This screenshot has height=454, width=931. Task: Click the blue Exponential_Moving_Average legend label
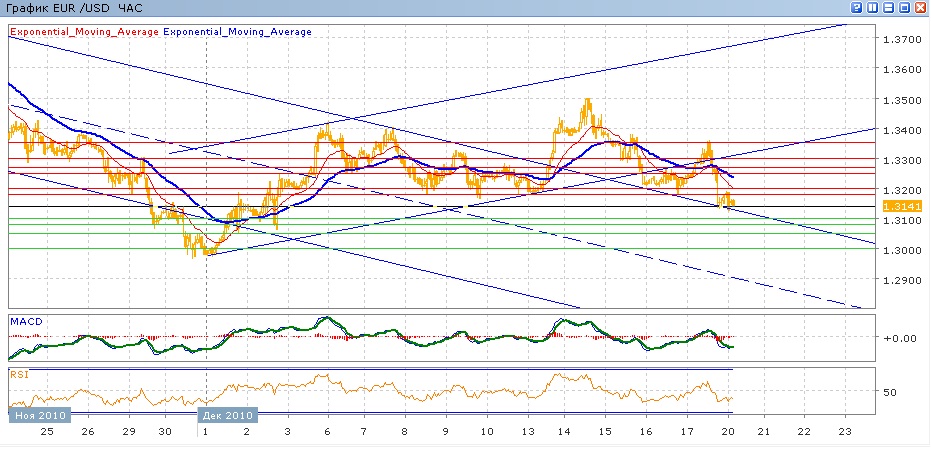click(x=237, y=32)
